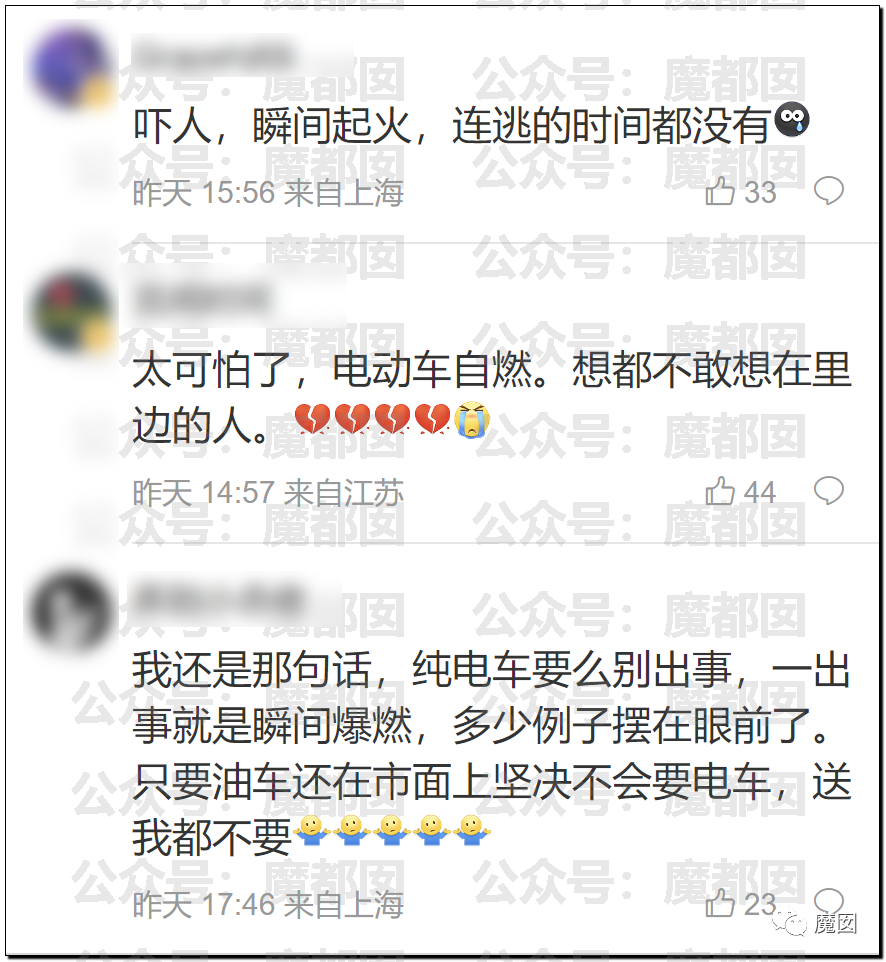
Task: Click the timestamp 昨天 14:57 来自江苏
Action: tap(268, 493)
